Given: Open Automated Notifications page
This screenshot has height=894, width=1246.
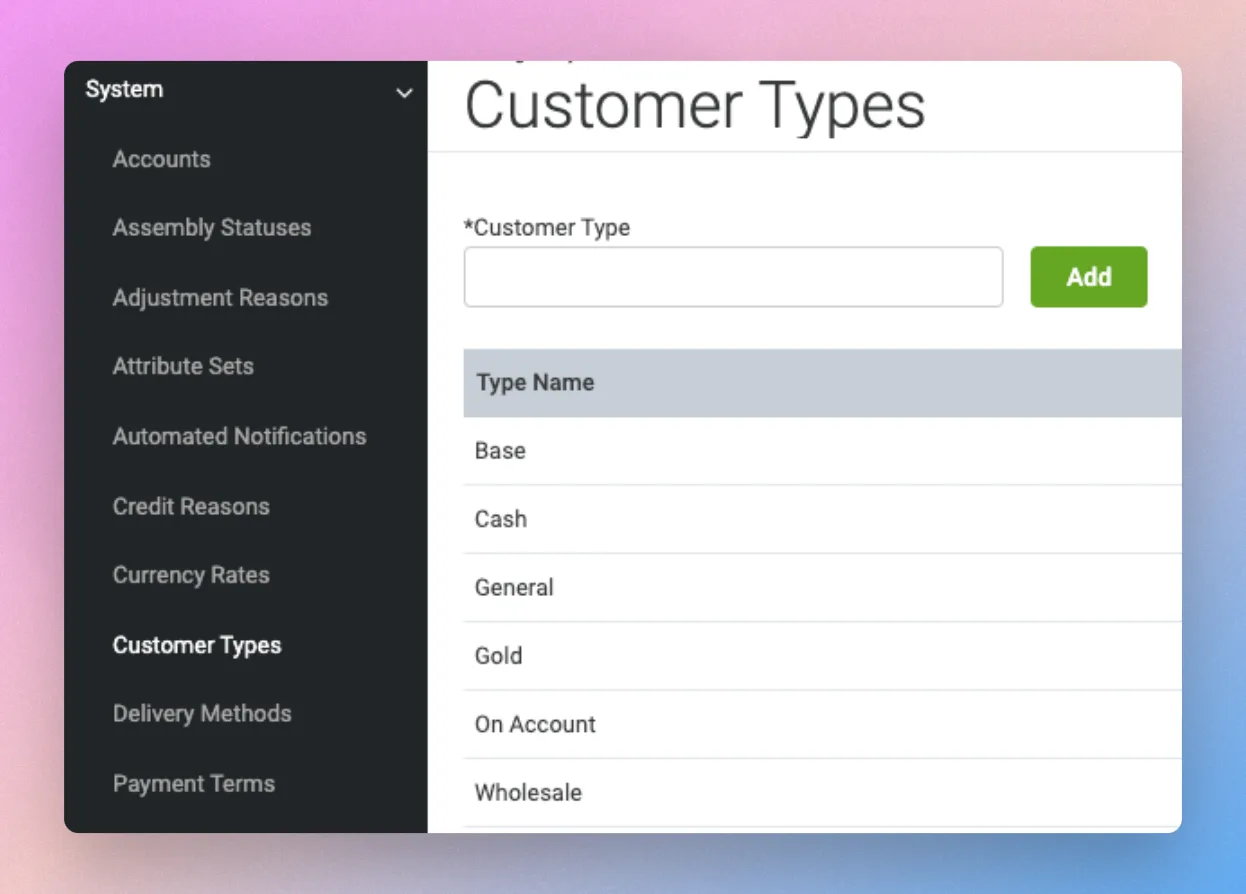Looking at the screenshot, I should tap(239, 436).
